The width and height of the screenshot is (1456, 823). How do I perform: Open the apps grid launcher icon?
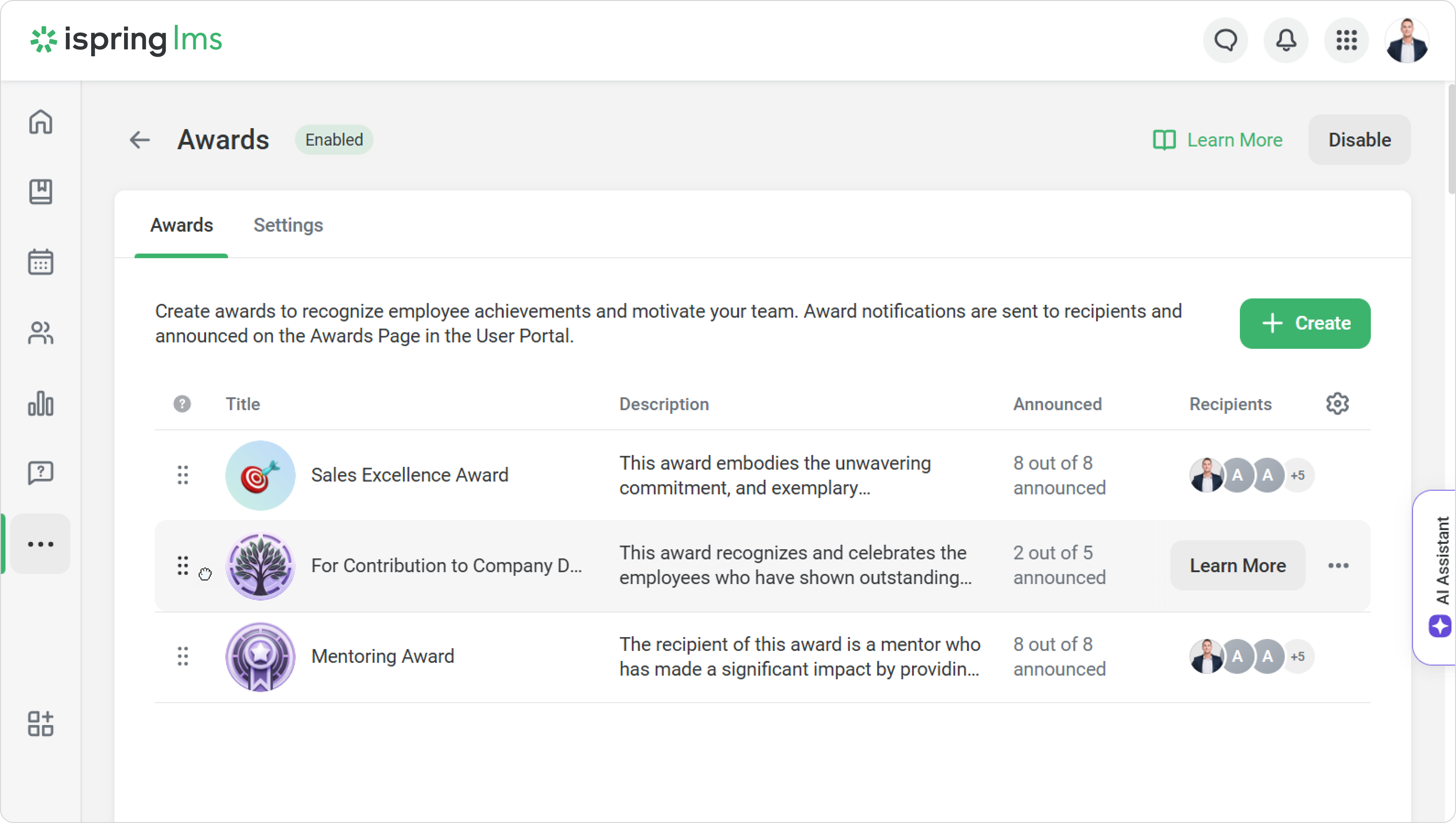point(1347,40)
